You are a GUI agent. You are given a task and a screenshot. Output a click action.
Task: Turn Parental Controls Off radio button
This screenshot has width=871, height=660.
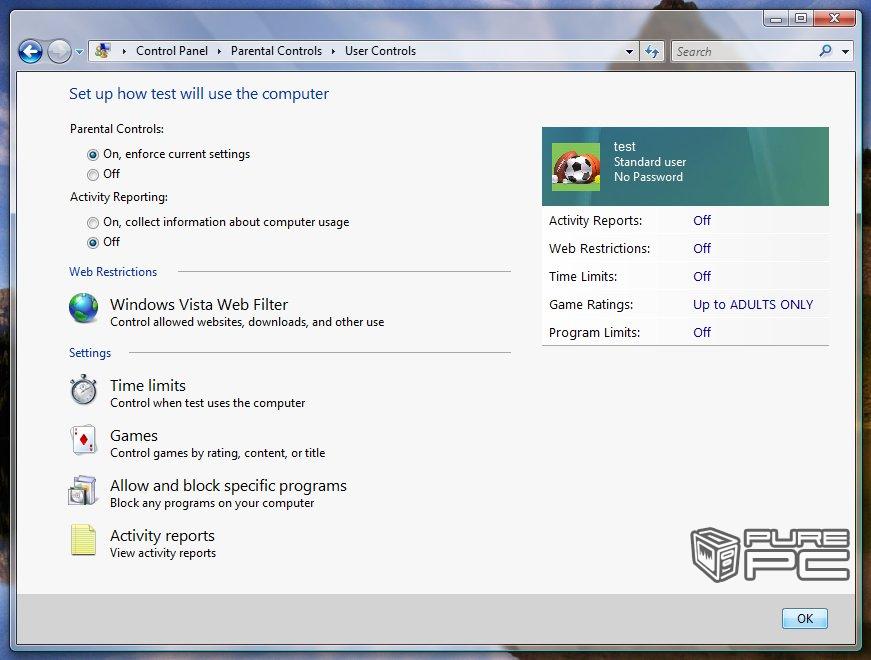coord(93,174)
